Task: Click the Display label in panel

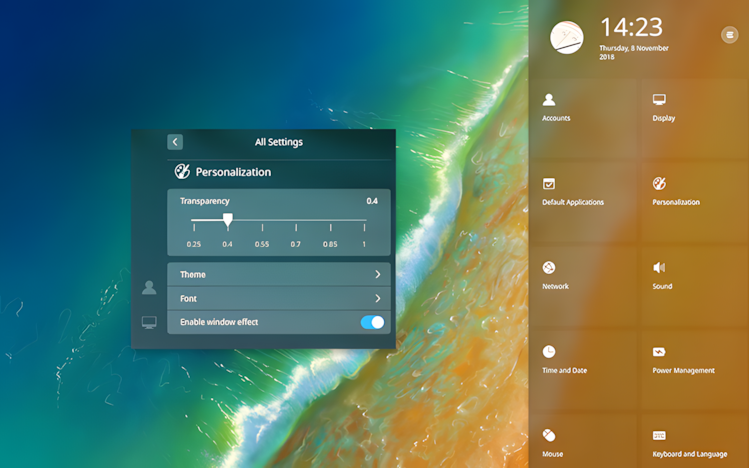Action: tap(664, 118)
